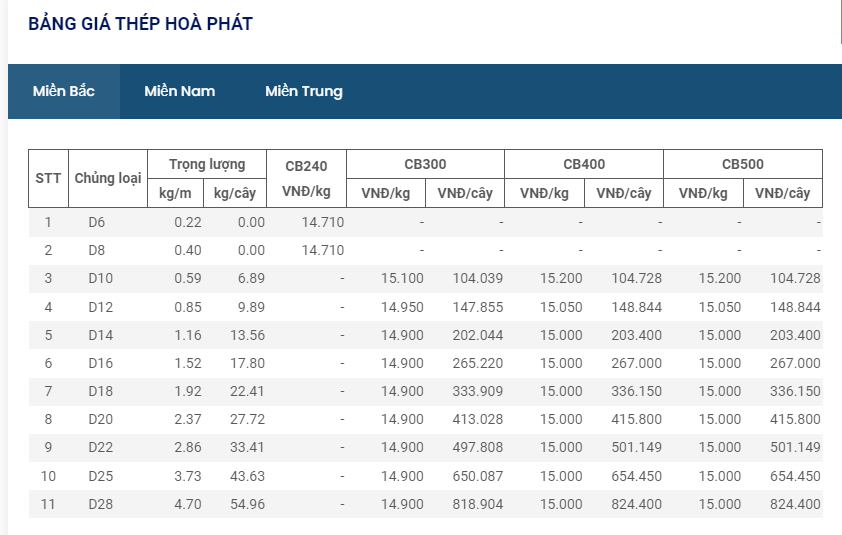This screenshot has width=842, height=535.
Task: Click the 1.92 kg/m value
Action: (x=188, y=391)
